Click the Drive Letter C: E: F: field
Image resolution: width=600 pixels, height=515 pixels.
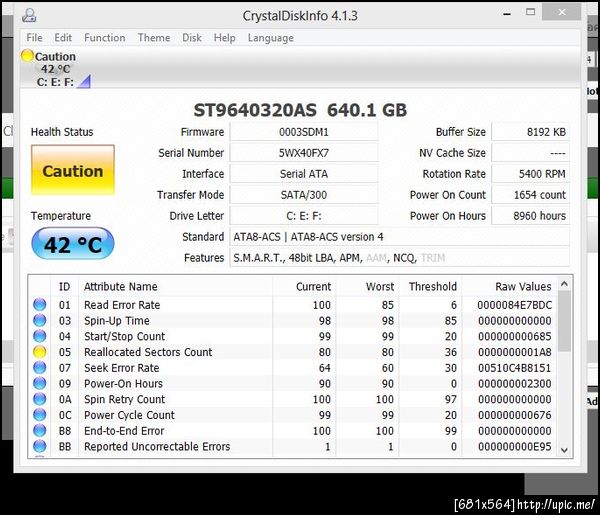click(x=304, y=216)
